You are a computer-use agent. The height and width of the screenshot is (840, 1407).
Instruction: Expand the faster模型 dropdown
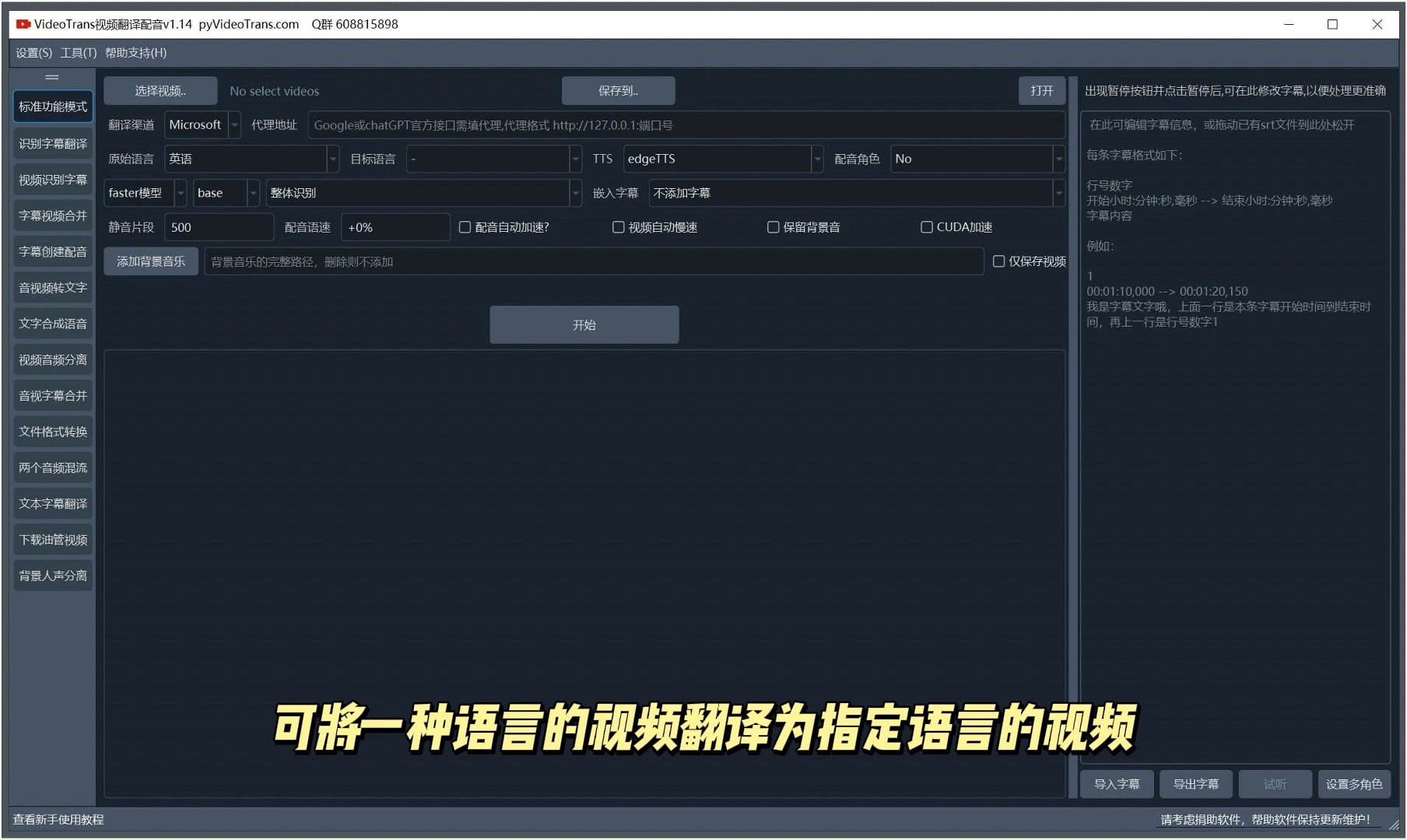coord(146,193)
